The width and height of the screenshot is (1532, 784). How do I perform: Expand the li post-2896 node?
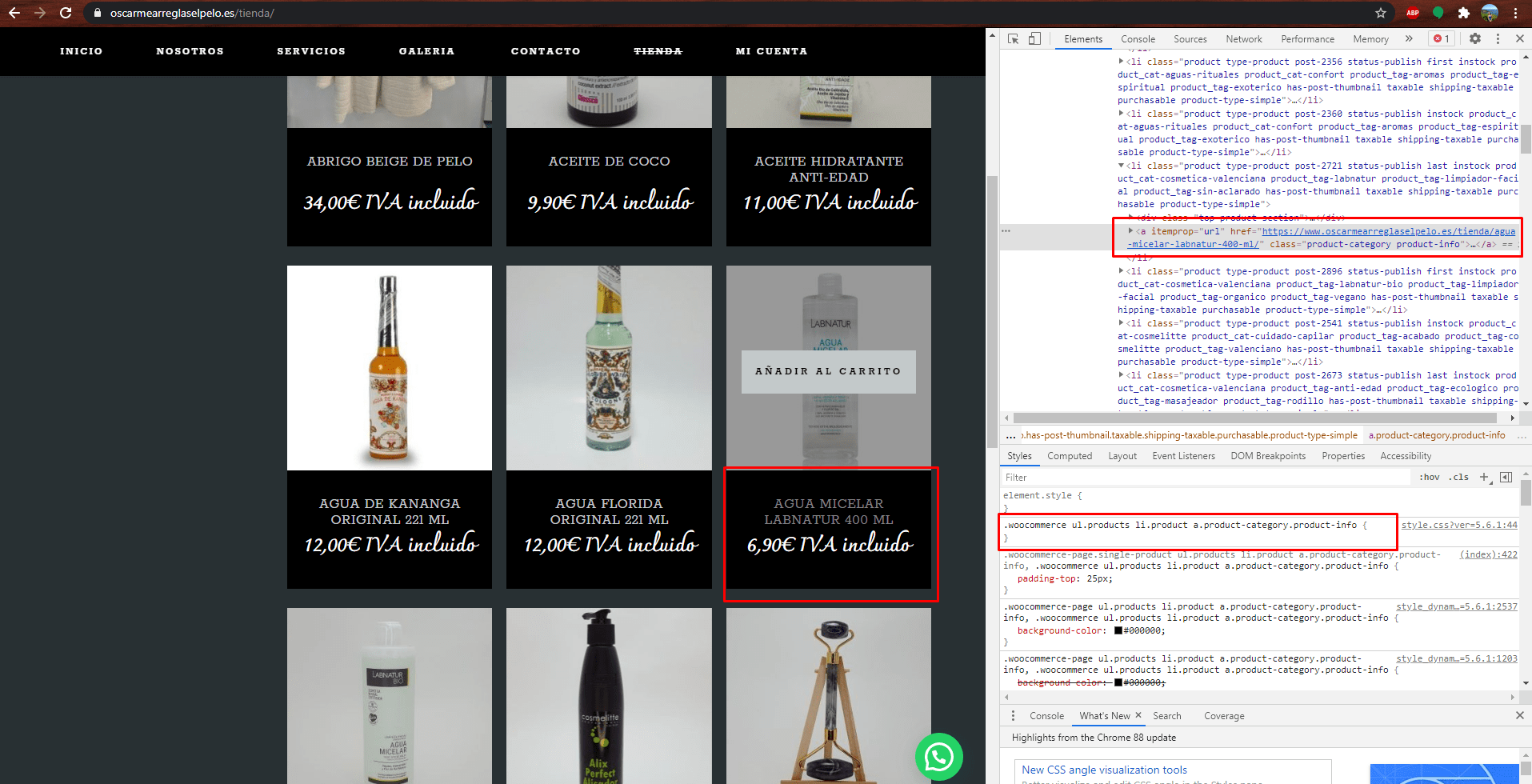(x=1121, y=271)
